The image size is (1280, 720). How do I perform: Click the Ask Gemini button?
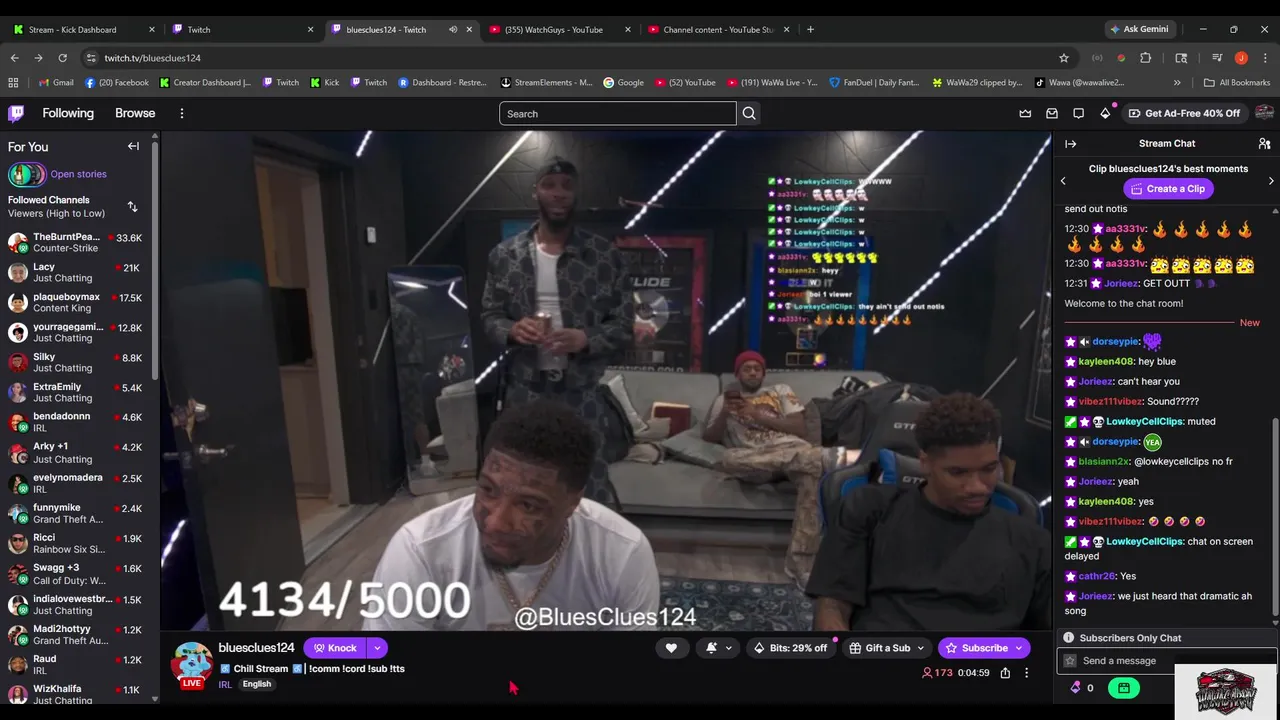click(1138, 29)
